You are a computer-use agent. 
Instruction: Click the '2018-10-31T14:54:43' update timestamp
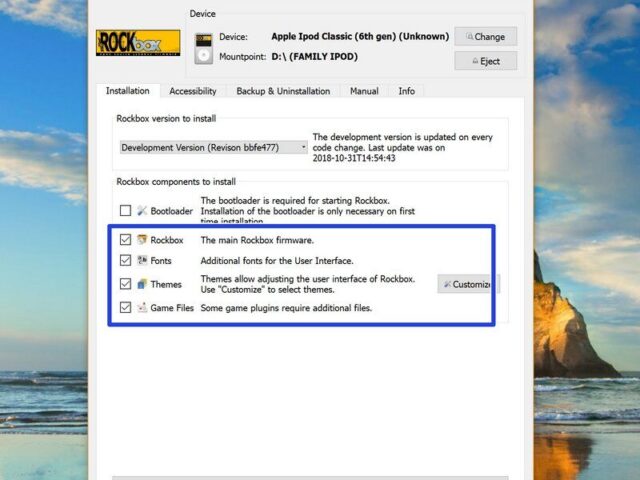click(354, 158)
